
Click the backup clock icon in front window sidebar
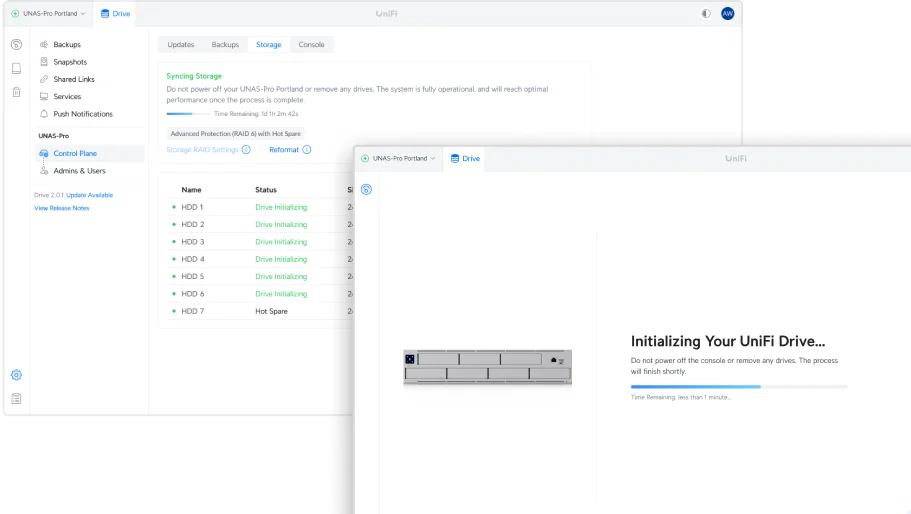[x=366, y=189]
